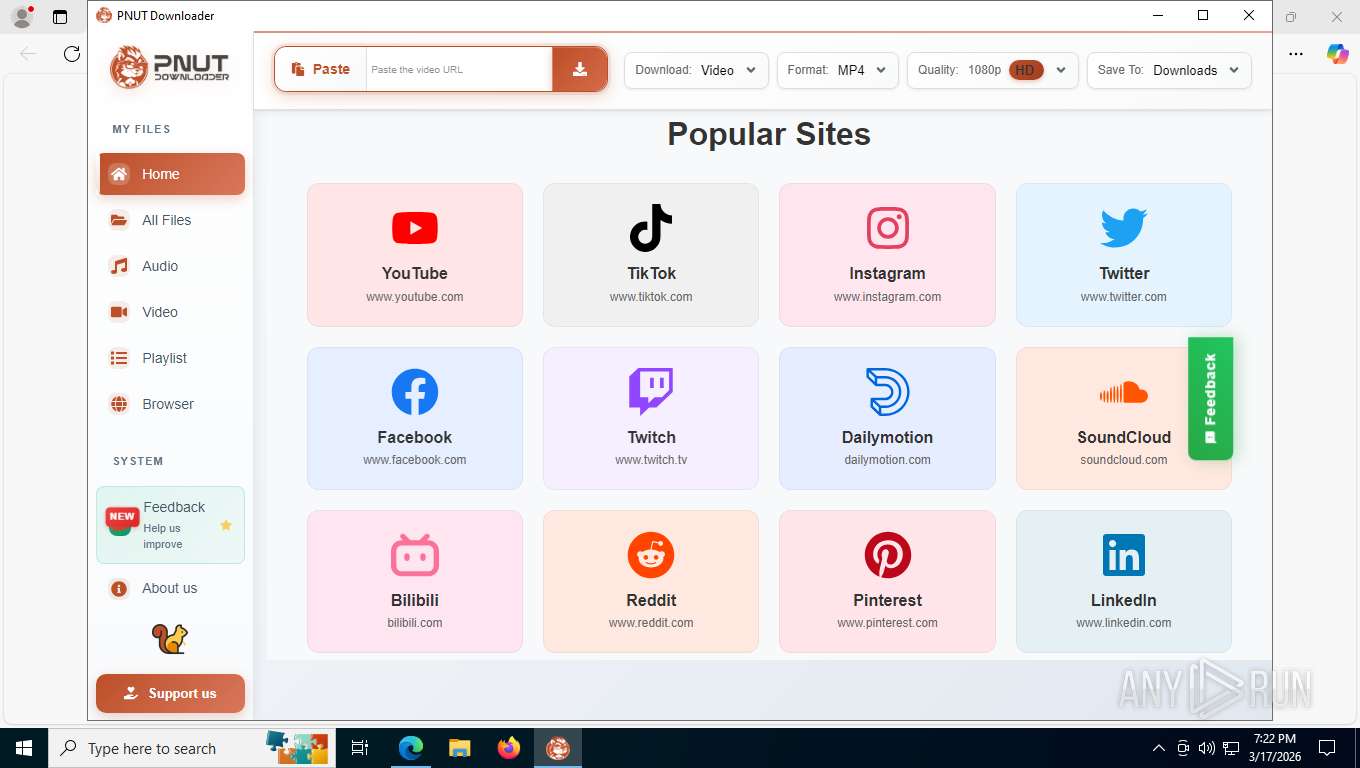Open the notification center icon

[x=1327, y=747]
